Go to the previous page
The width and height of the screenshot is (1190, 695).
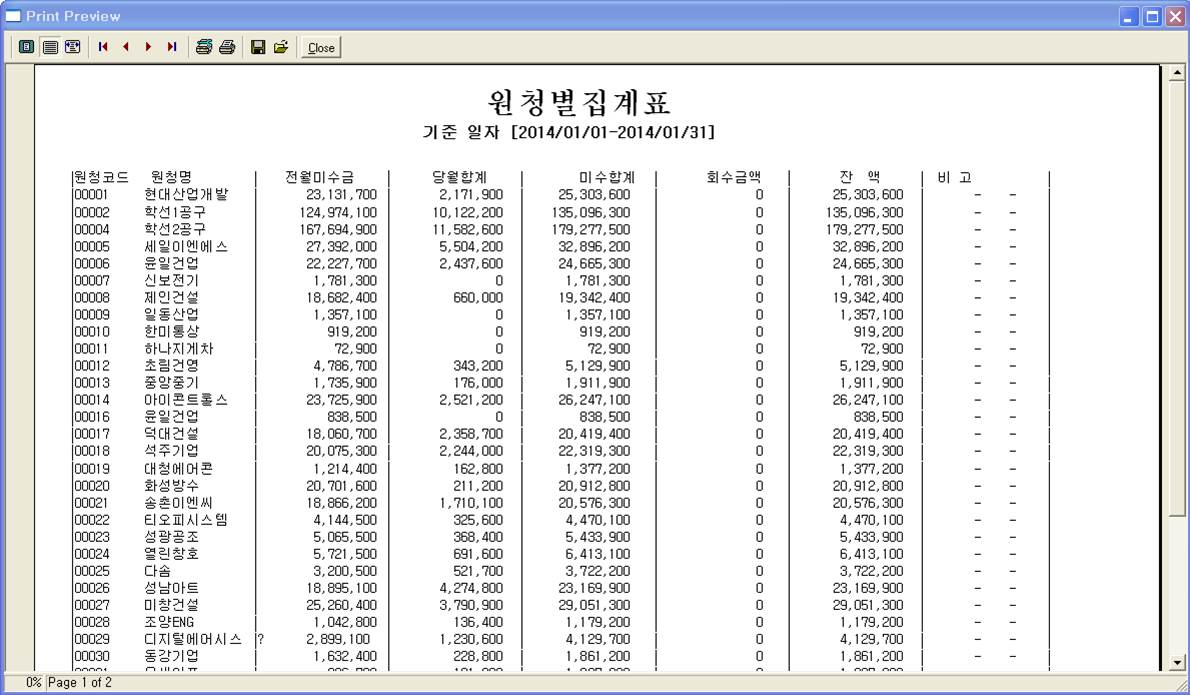pos(126,47)
